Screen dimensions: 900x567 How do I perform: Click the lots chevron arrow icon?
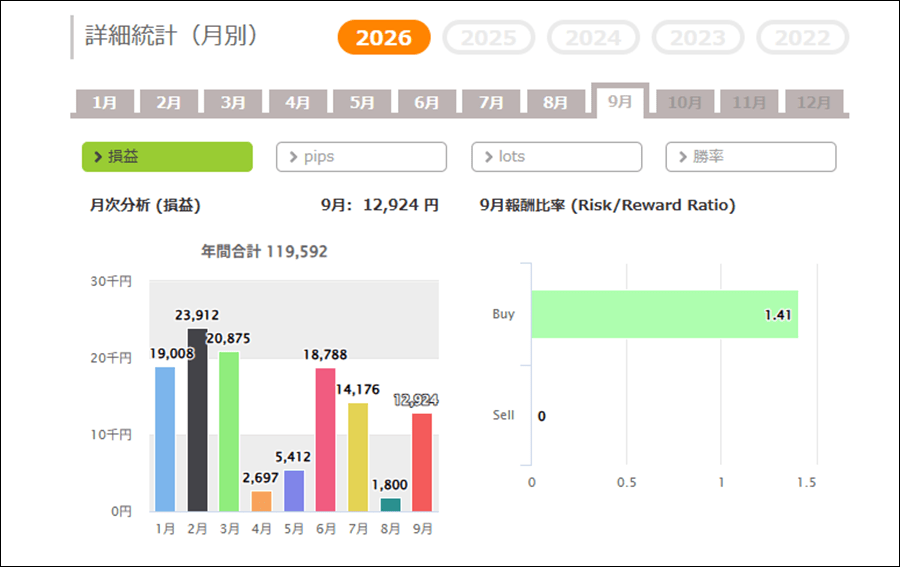(x=488, y=157)
